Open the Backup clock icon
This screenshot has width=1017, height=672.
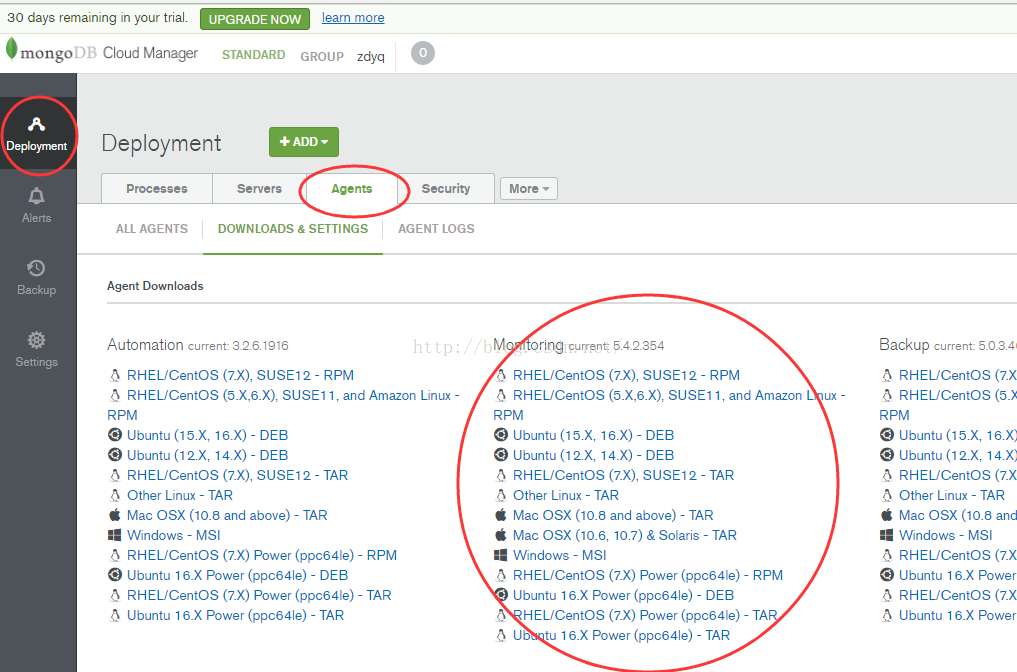pos(36,268)
